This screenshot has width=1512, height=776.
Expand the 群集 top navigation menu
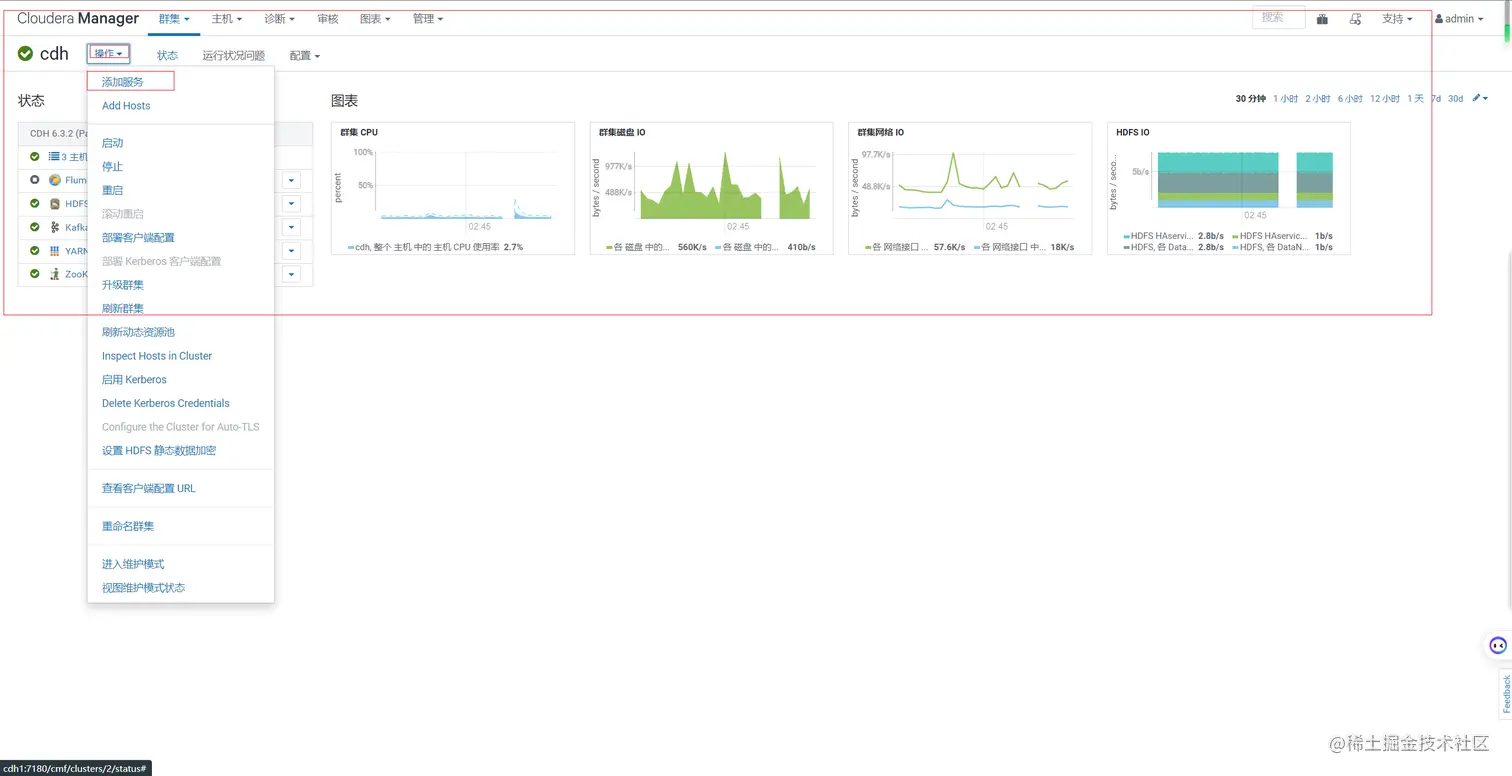pos(174,19)
